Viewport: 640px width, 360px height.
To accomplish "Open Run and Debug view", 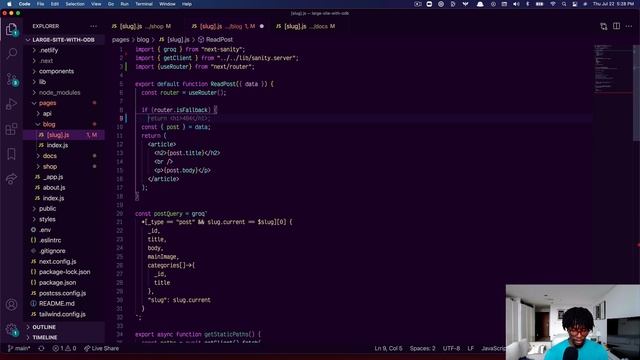I will [x=11, y=104].
